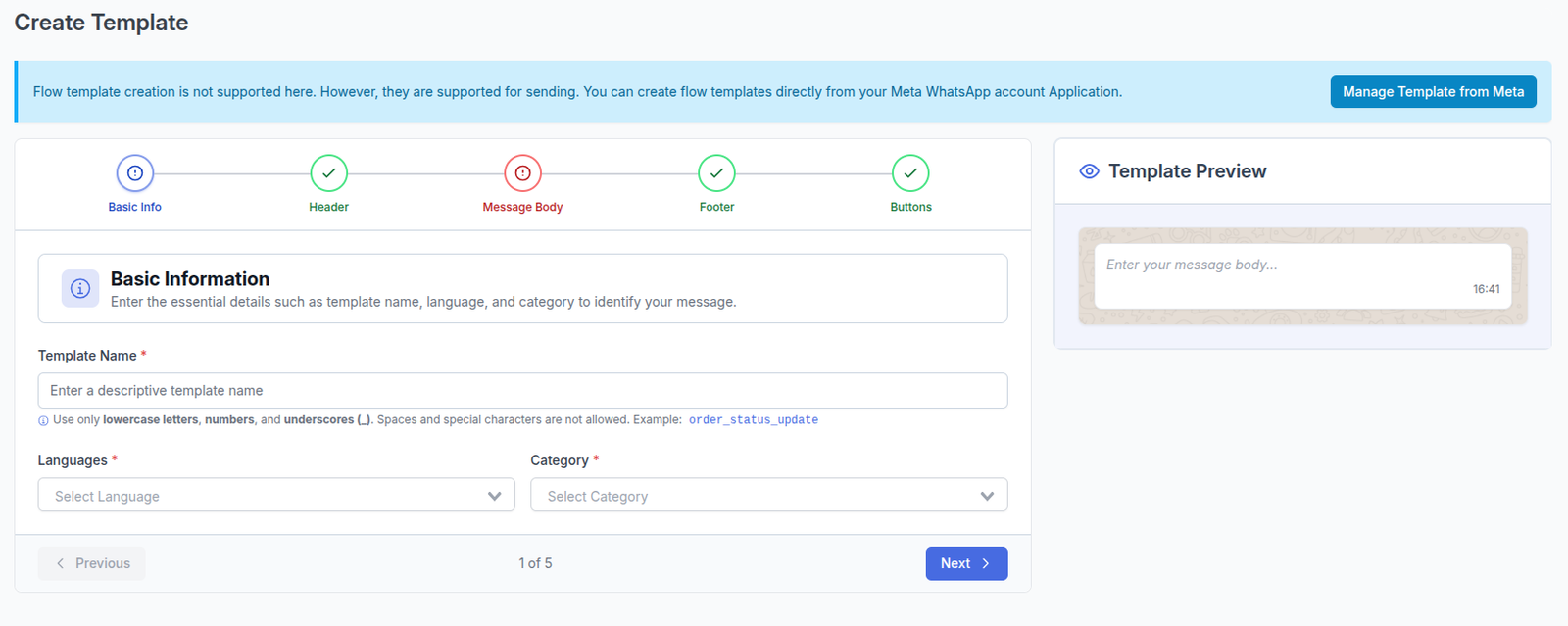Switch to the Message Body step label
The height and width of the screenshot is (626, 1568).
(522, 207)
